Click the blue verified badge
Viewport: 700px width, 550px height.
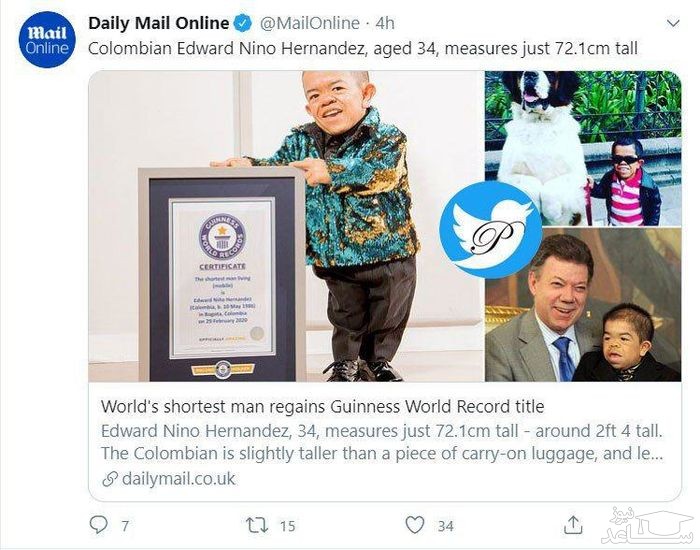[x=244, y=22]
